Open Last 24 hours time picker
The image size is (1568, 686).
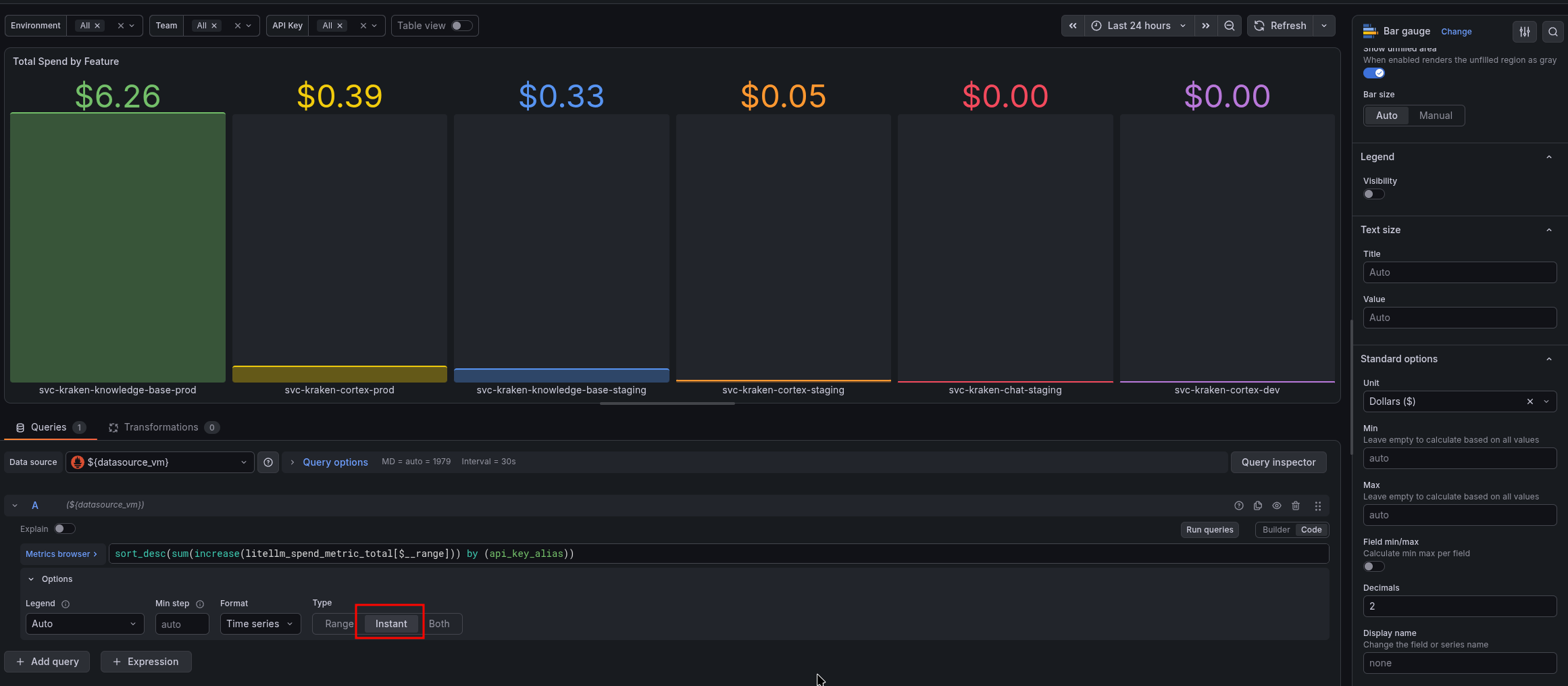click(1139, 26)
